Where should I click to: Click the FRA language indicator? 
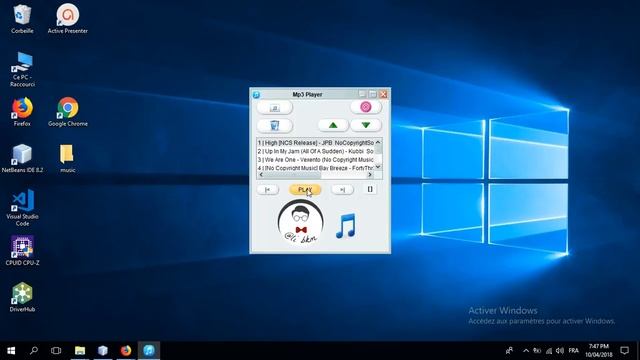click(573, 351)
